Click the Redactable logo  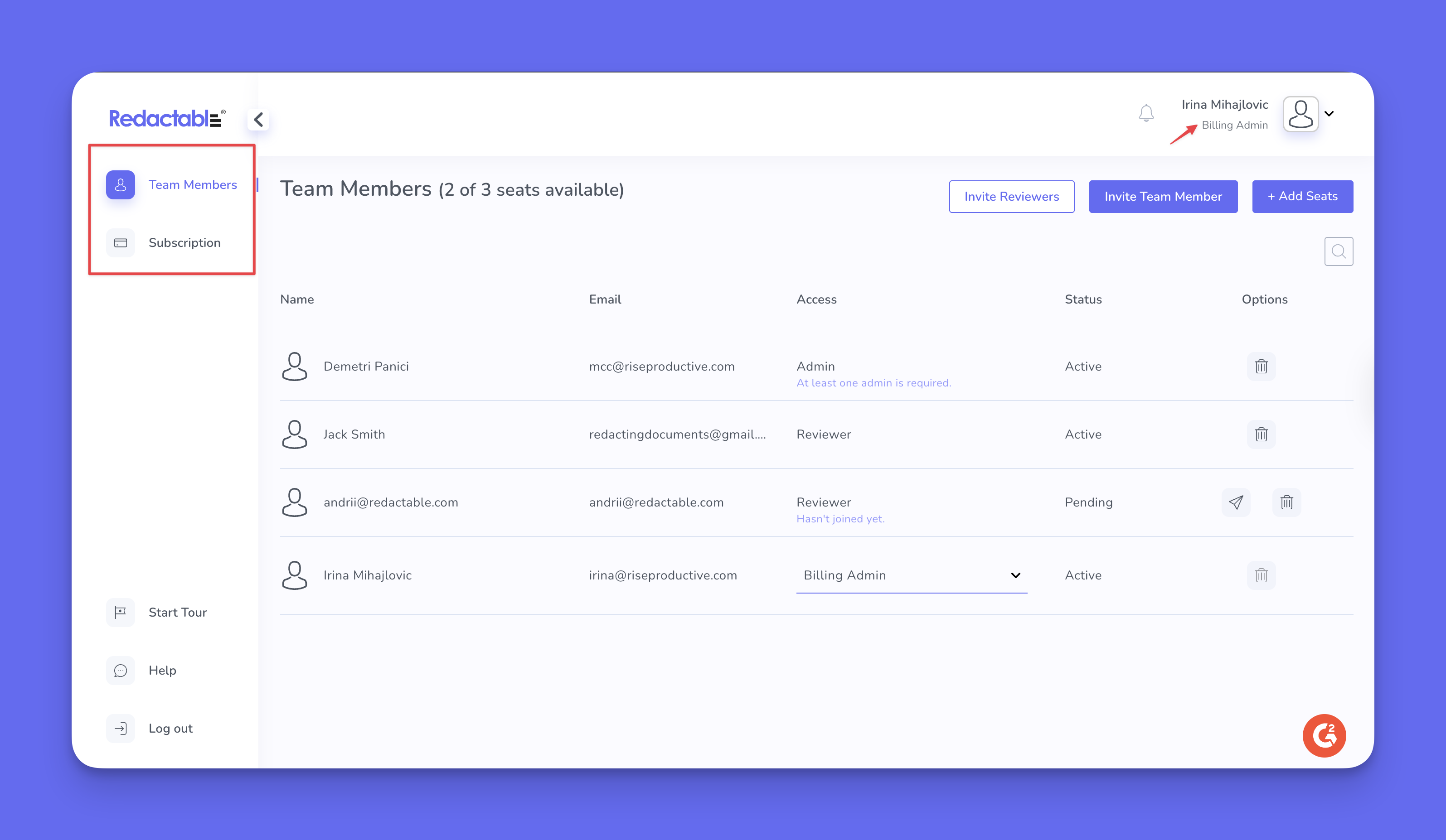click(x=166, y=118)
